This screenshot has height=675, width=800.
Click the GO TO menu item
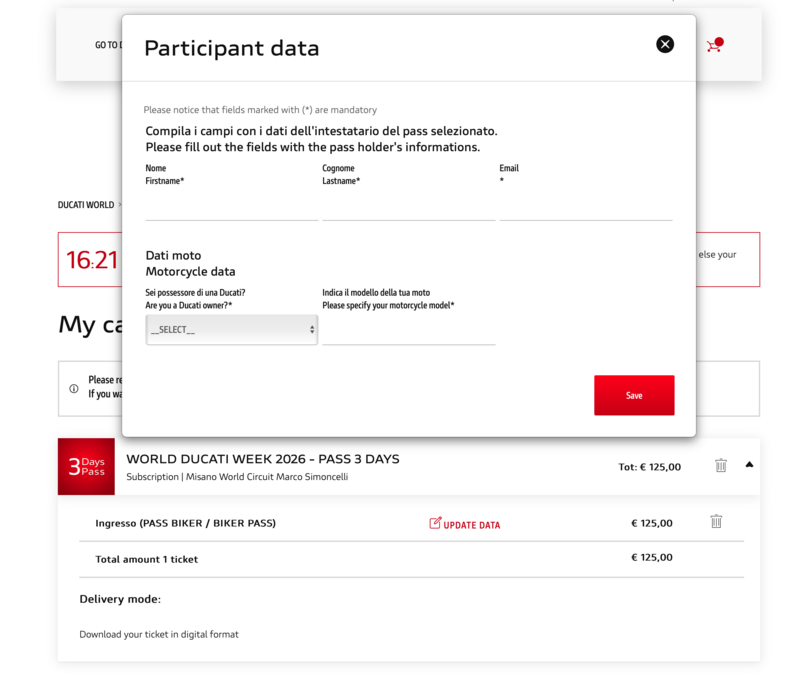pos(108,45)
